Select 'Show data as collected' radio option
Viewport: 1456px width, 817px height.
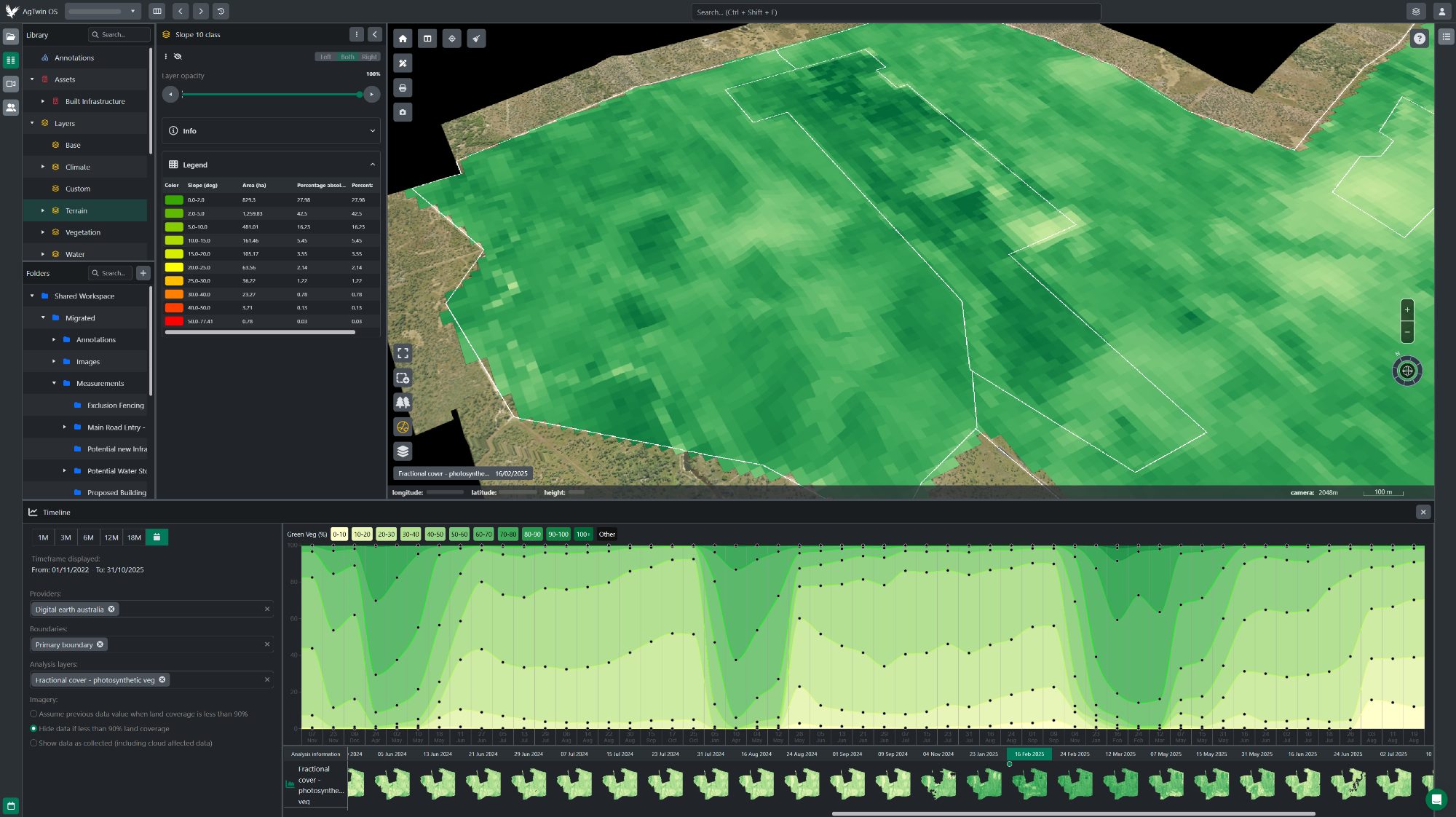(33, 743)
